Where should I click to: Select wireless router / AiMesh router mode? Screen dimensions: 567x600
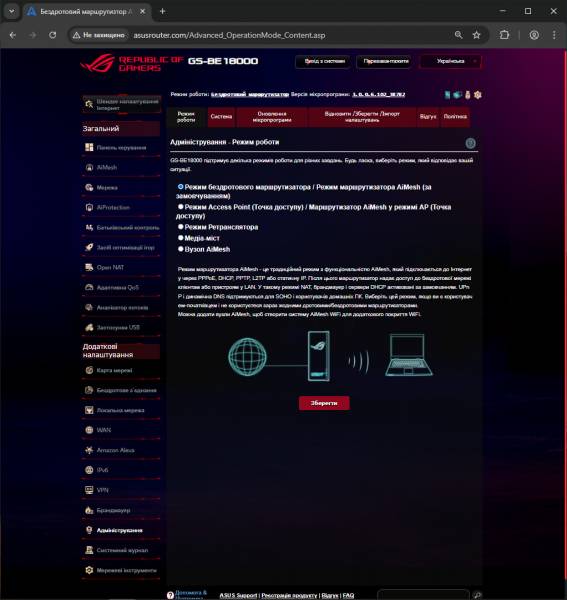click(x=181, y=187)
